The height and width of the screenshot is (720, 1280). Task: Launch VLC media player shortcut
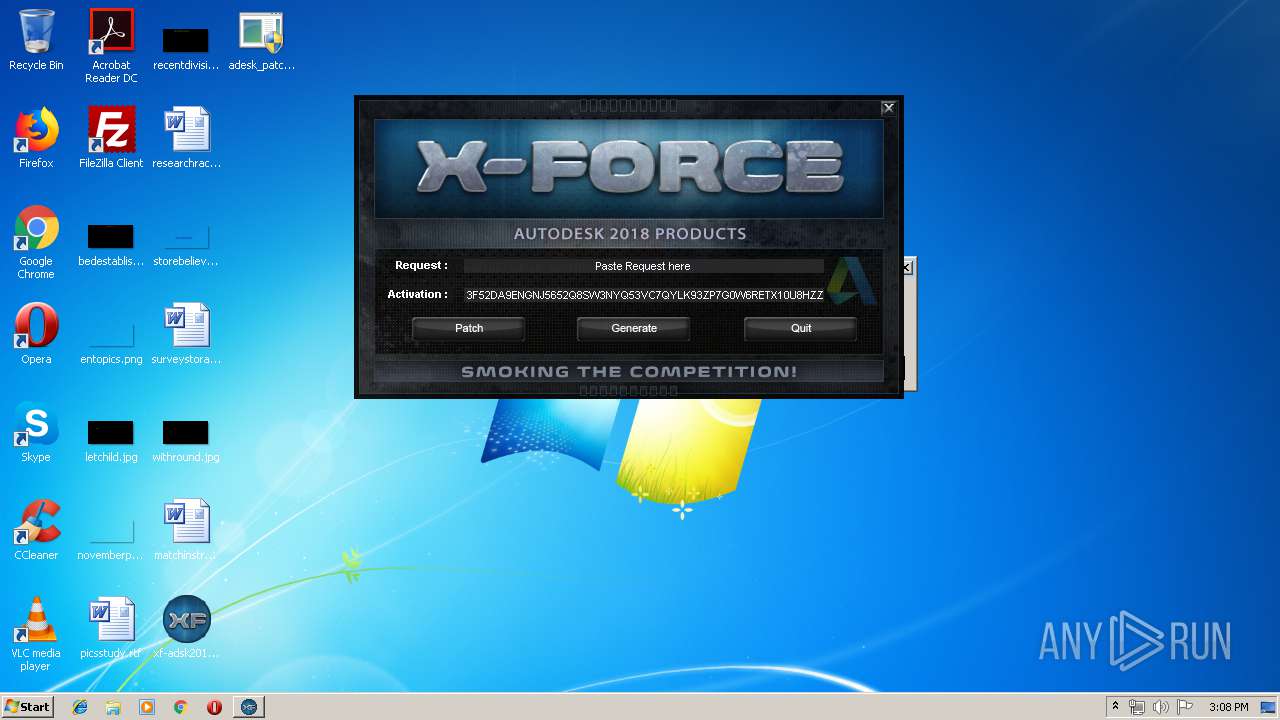coord(36,634)
